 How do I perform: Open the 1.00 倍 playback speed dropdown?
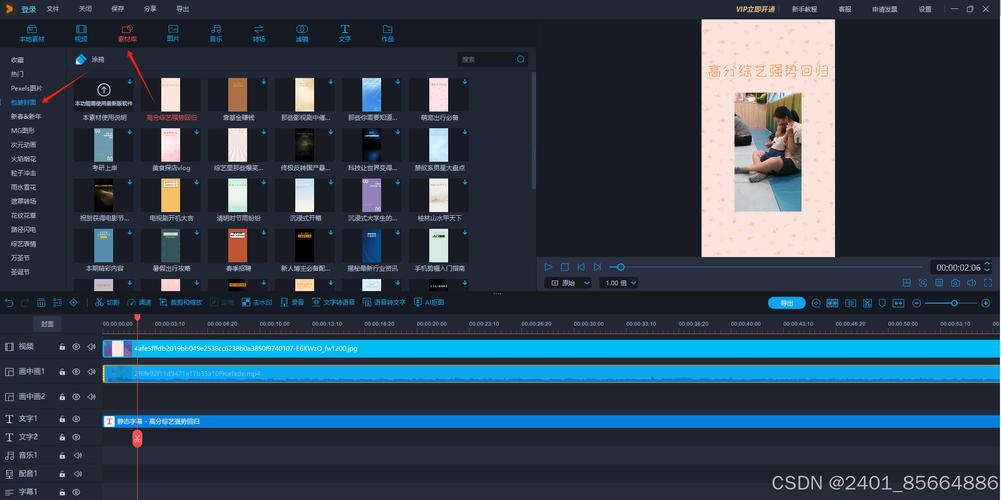tap(618, 282)
